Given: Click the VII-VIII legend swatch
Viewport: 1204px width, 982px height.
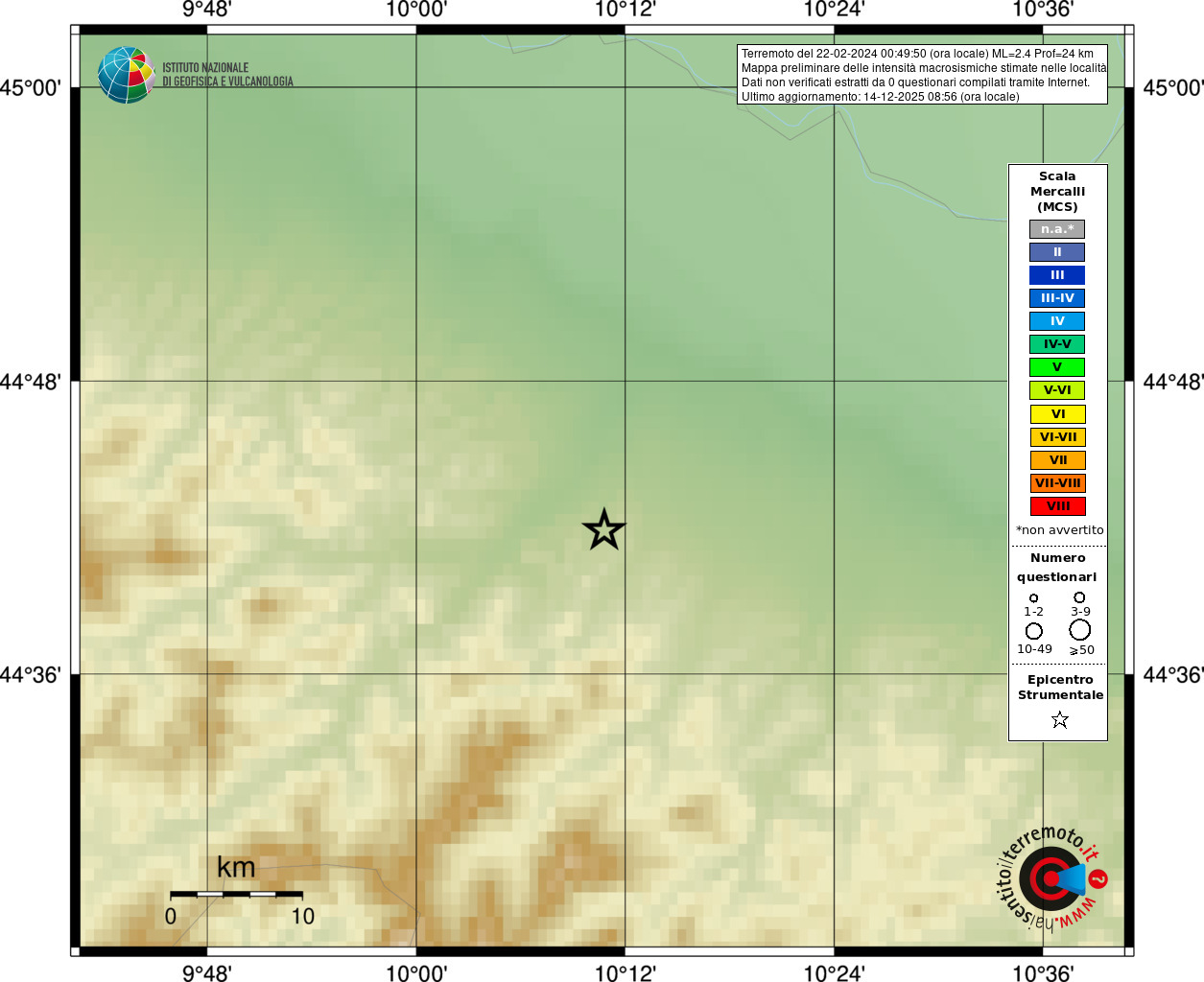Looking at the screenshot, I should pos(1057,483).
